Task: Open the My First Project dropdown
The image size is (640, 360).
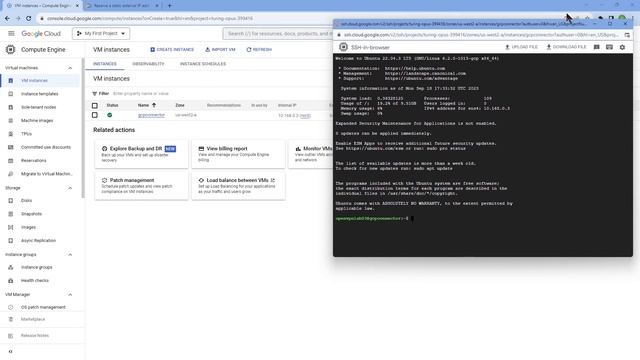Action: (x=101, y=33)
